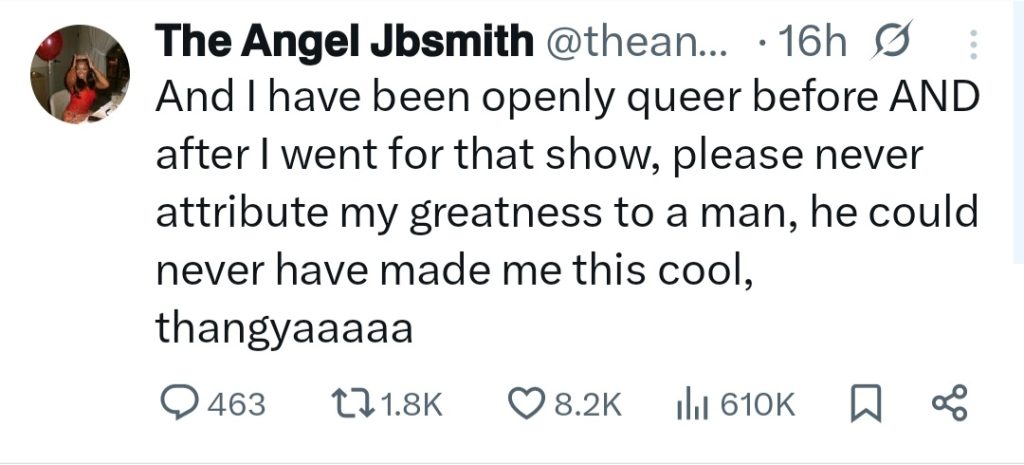The image size is (1024, 465).
Task: Click the 610K views count
Action: (x=757, y=404)
